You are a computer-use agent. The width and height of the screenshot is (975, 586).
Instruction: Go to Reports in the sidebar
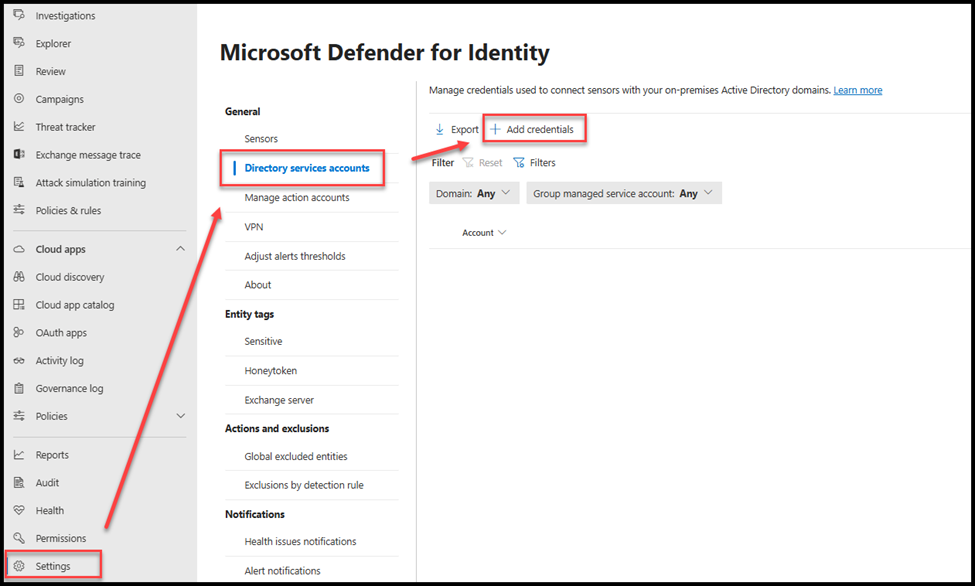click(52, 455)
